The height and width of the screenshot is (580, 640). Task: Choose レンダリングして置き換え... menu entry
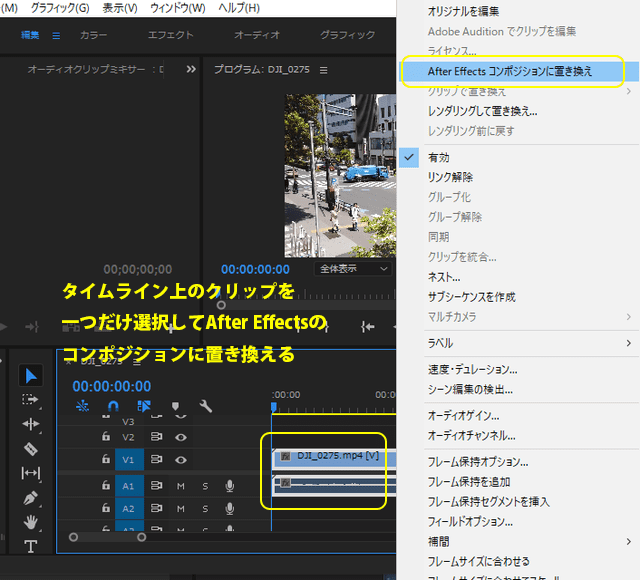(x=518, y=111)
